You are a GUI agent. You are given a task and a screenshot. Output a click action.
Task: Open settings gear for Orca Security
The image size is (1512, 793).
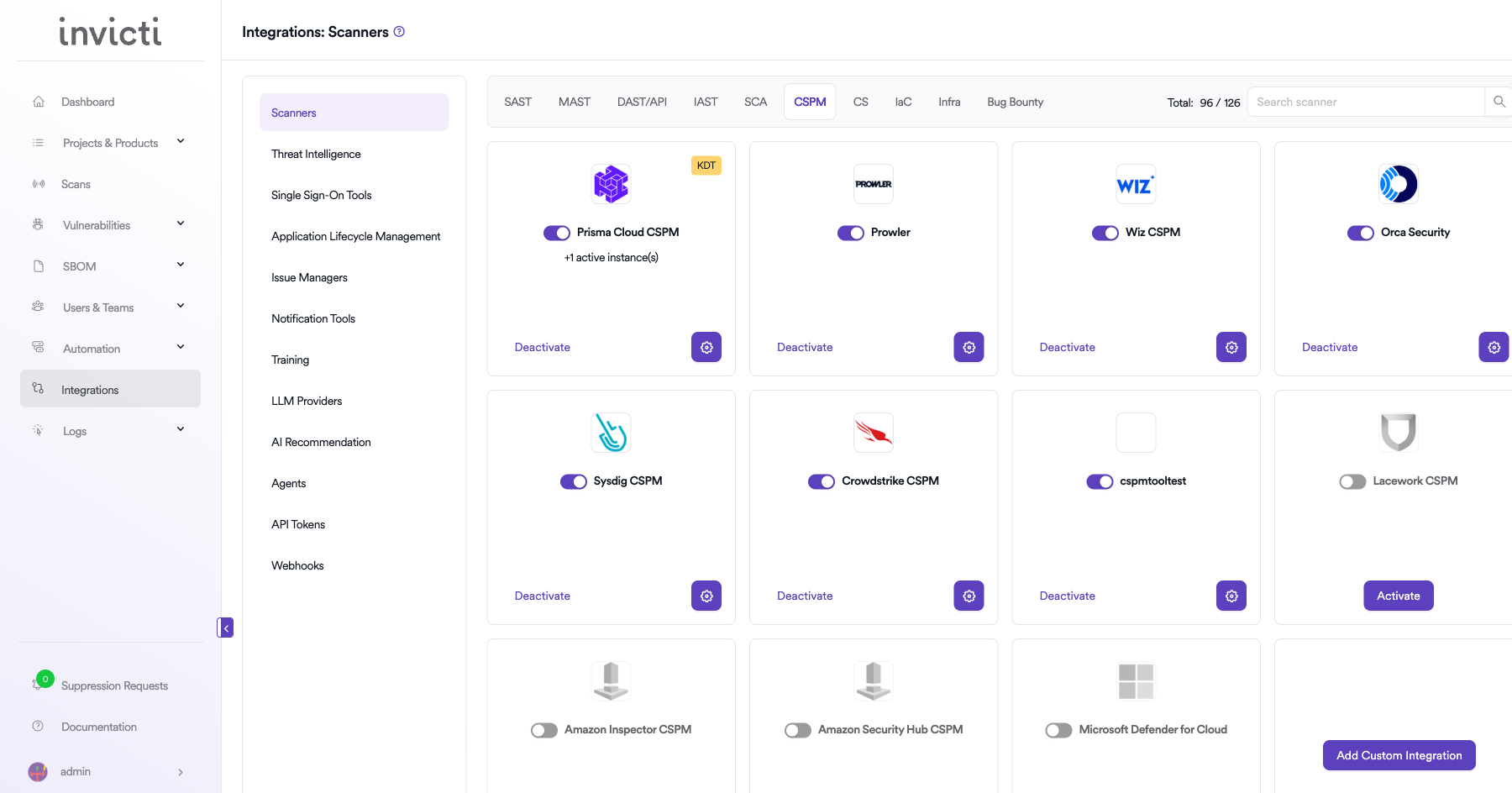(x=1494, y=347)
